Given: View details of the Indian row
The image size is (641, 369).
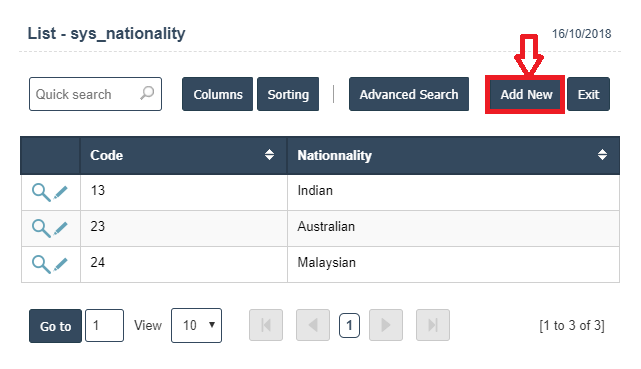Looking at the screenshot, I should [41, 192].
